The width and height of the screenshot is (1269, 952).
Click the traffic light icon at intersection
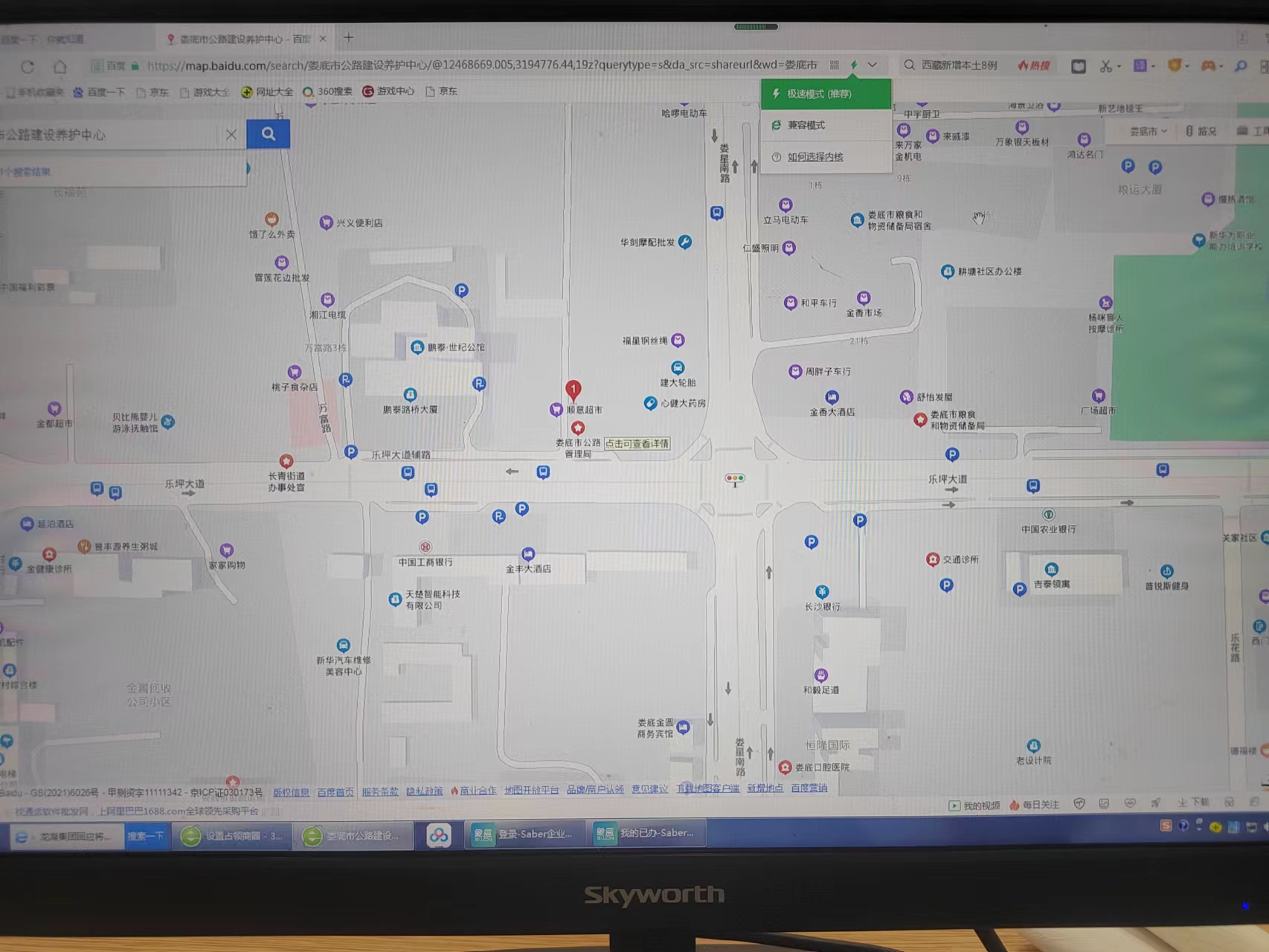coord(735,479)
